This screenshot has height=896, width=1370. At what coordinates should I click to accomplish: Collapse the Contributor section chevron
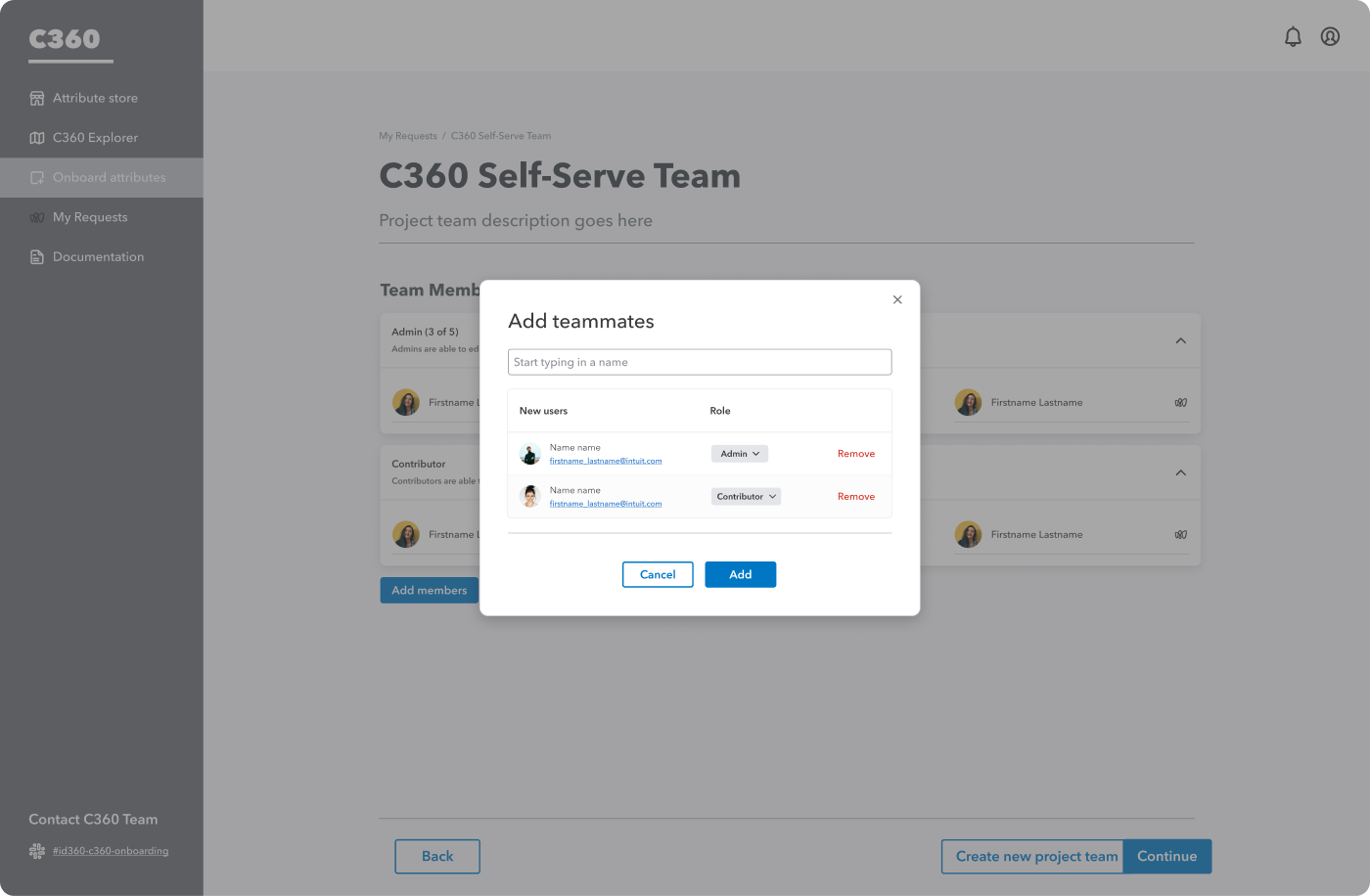point(1181,472)
